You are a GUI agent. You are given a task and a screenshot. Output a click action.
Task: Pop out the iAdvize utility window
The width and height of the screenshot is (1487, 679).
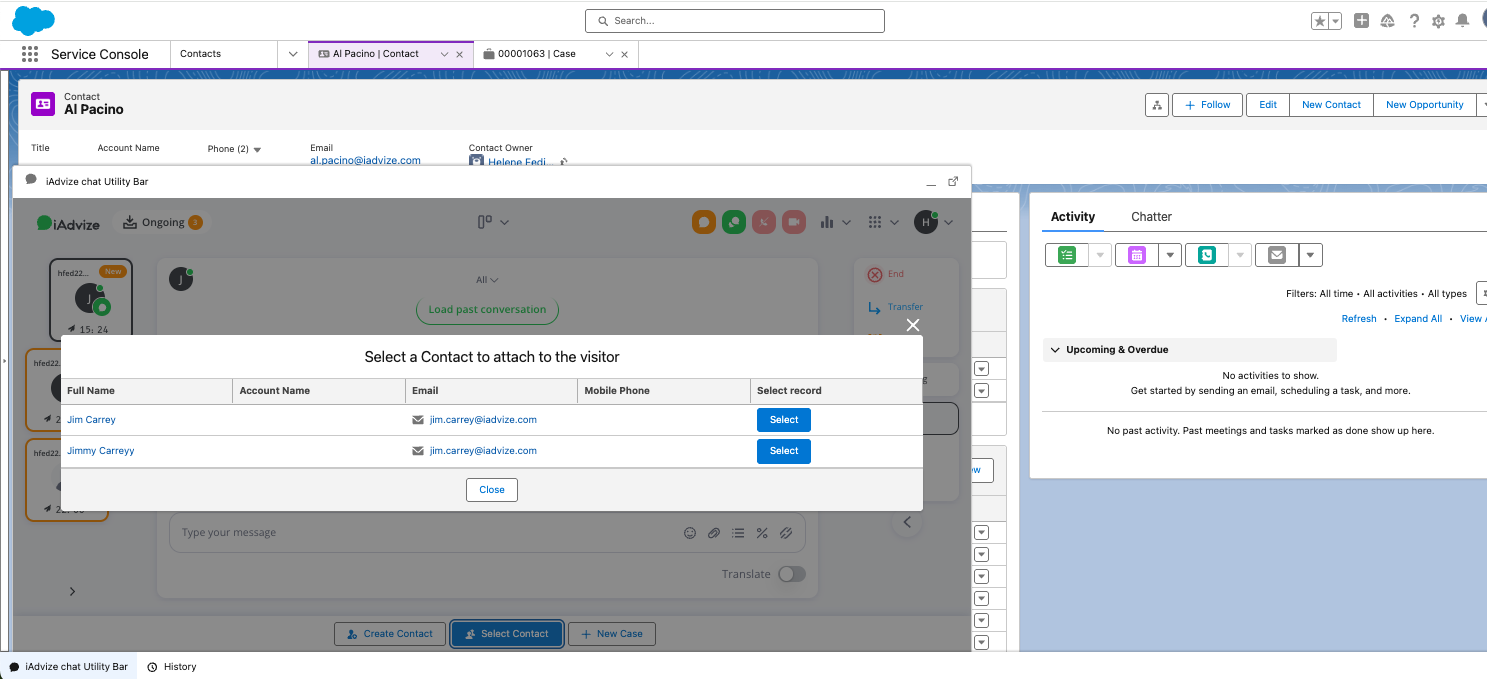point(953,182)
